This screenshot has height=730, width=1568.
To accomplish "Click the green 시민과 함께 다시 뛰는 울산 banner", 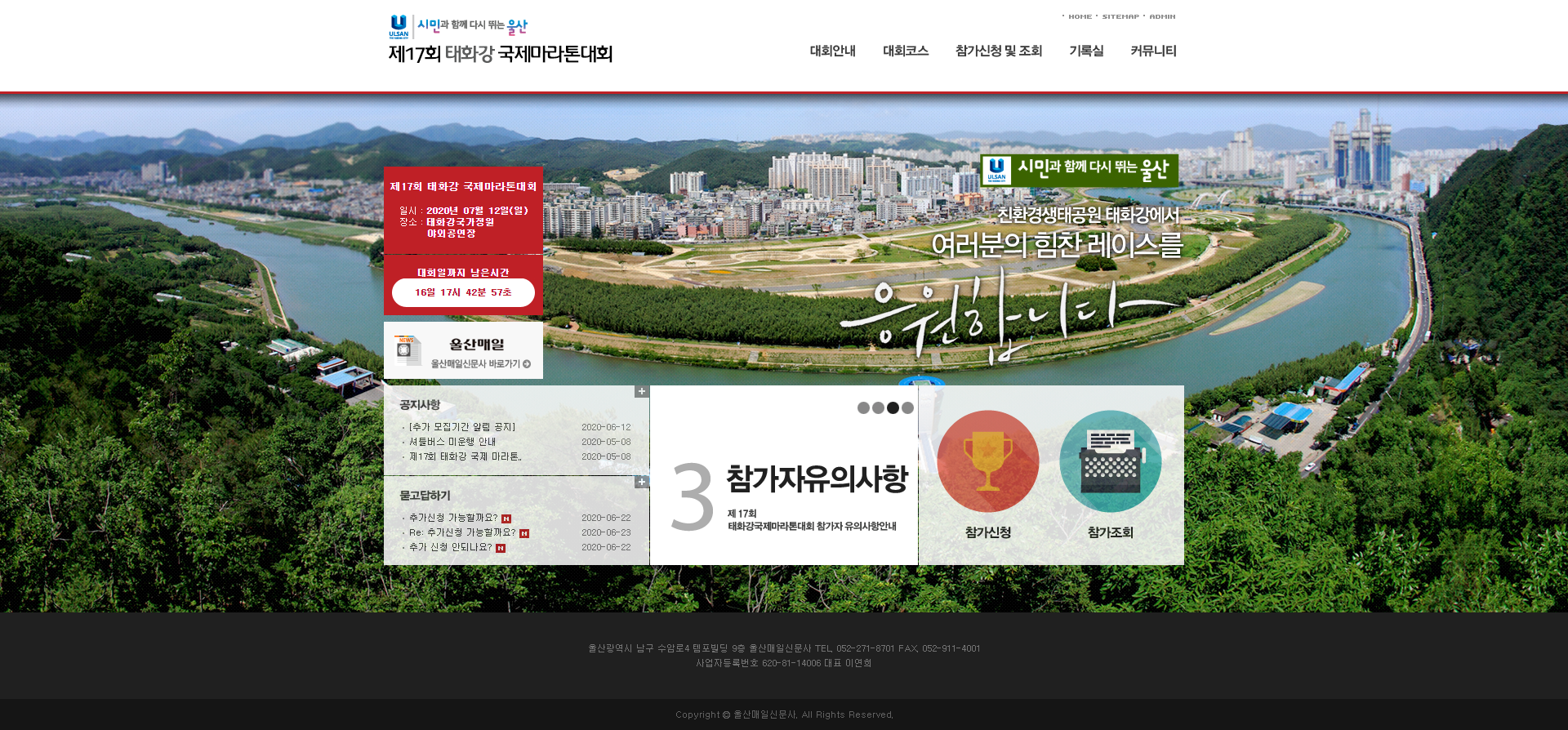I will (x=1080, y=170).
